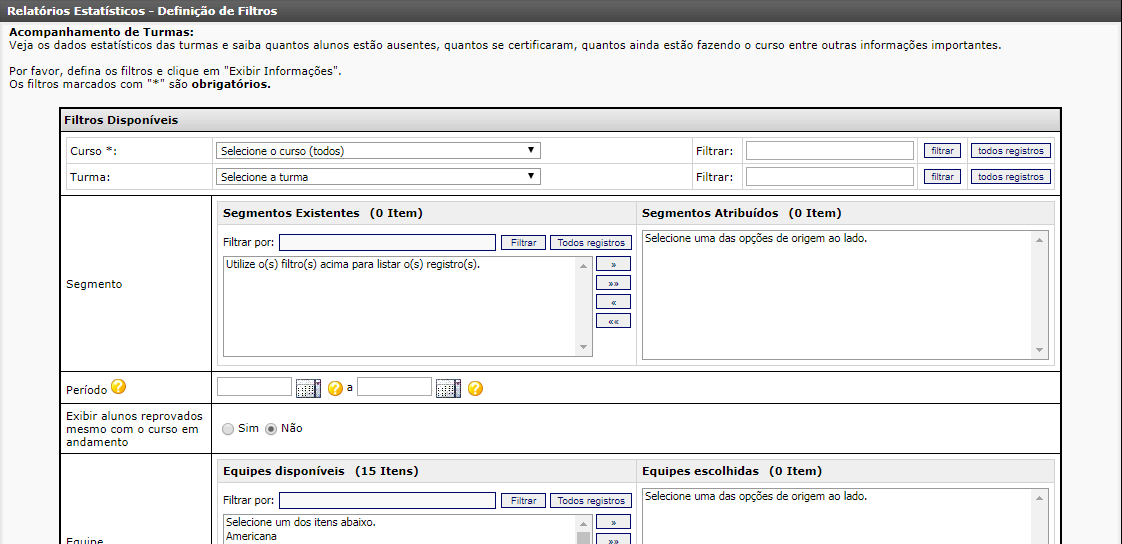Click the Curso filter text field
This screenshot has width=1122, height=544.
(x=829, y=151)
